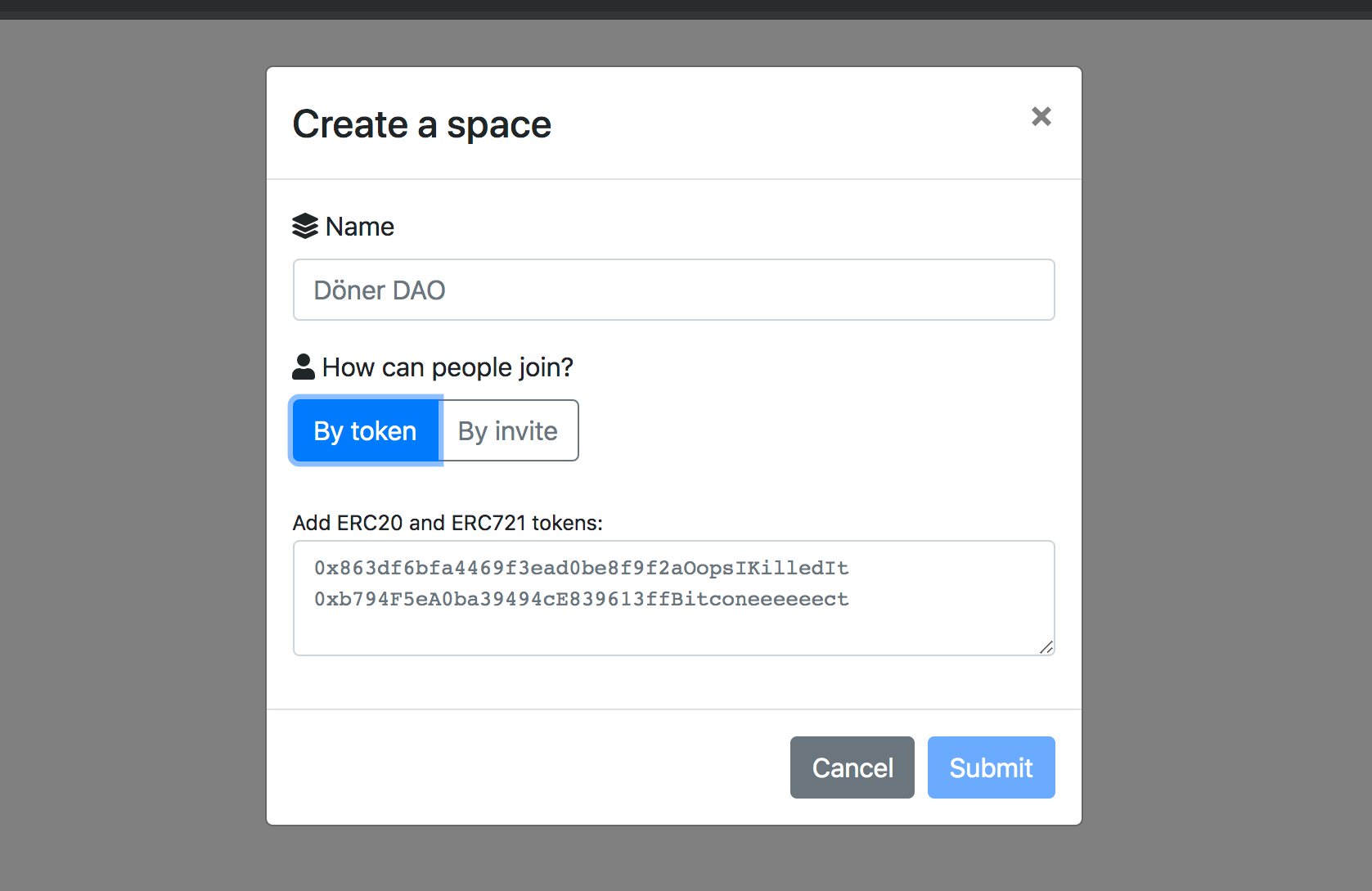Screen dimensions: 1372x891
Task: Close the Create a space dialog
Action: tap(1041, 116)
